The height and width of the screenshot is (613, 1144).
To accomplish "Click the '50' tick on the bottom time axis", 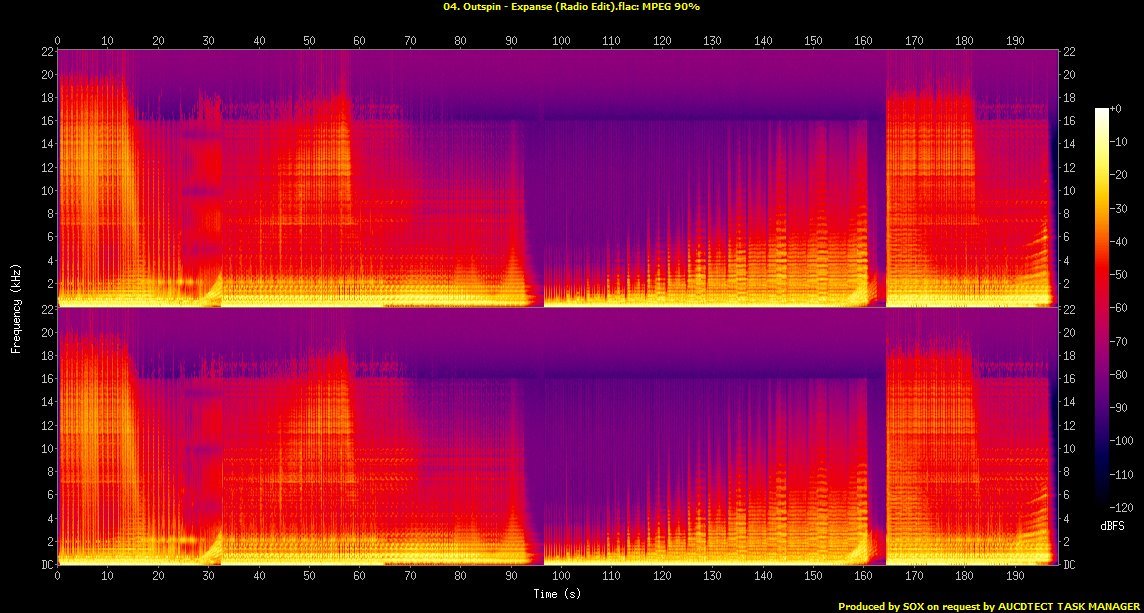I will (309, 577).
